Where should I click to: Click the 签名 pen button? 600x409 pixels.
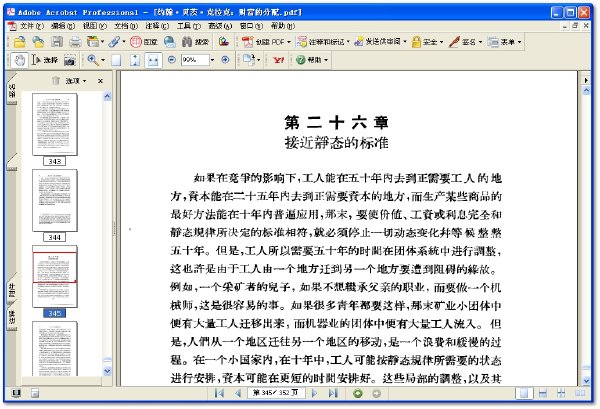coord(462,42)
